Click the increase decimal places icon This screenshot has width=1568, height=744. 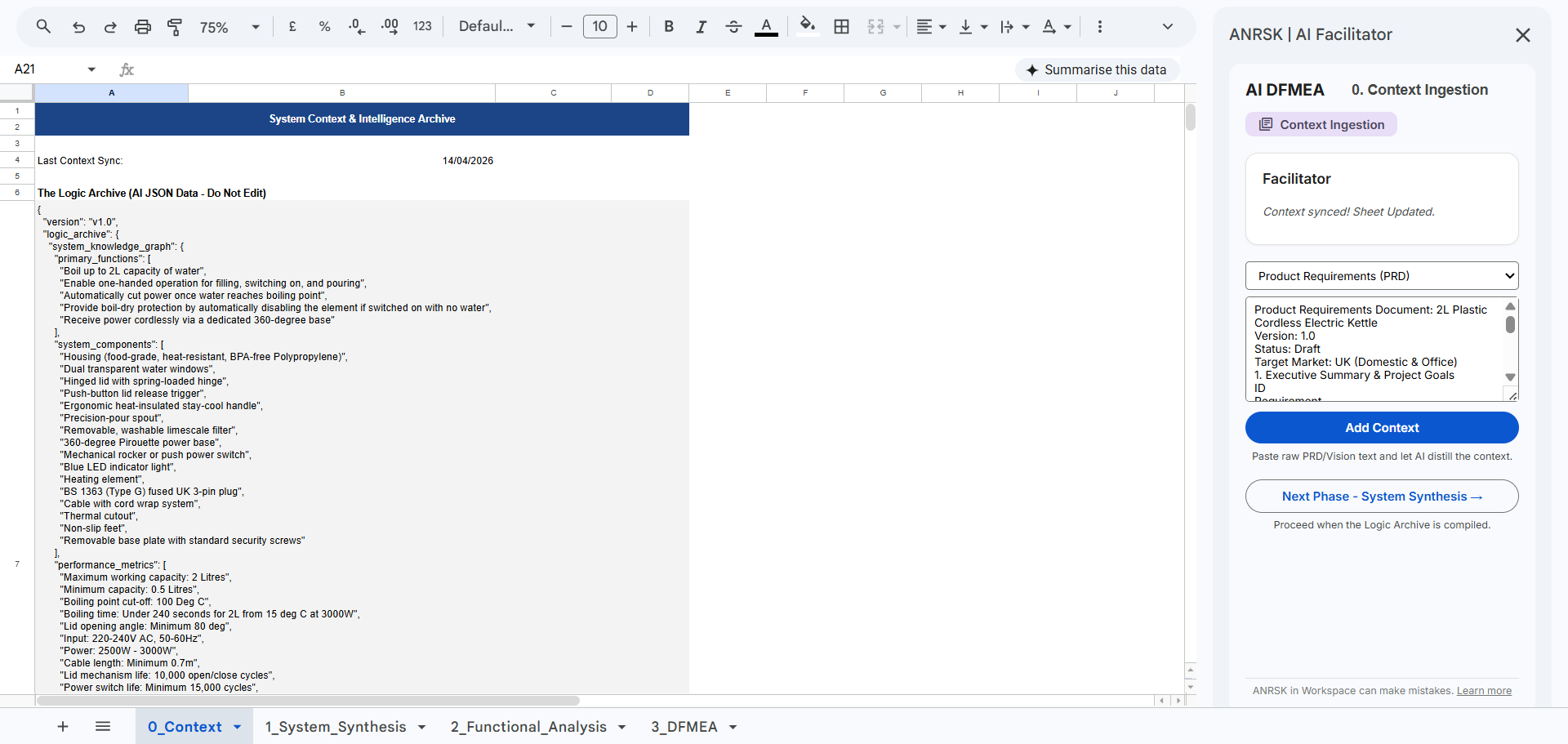pyautogui.click(x=390, y=26)
